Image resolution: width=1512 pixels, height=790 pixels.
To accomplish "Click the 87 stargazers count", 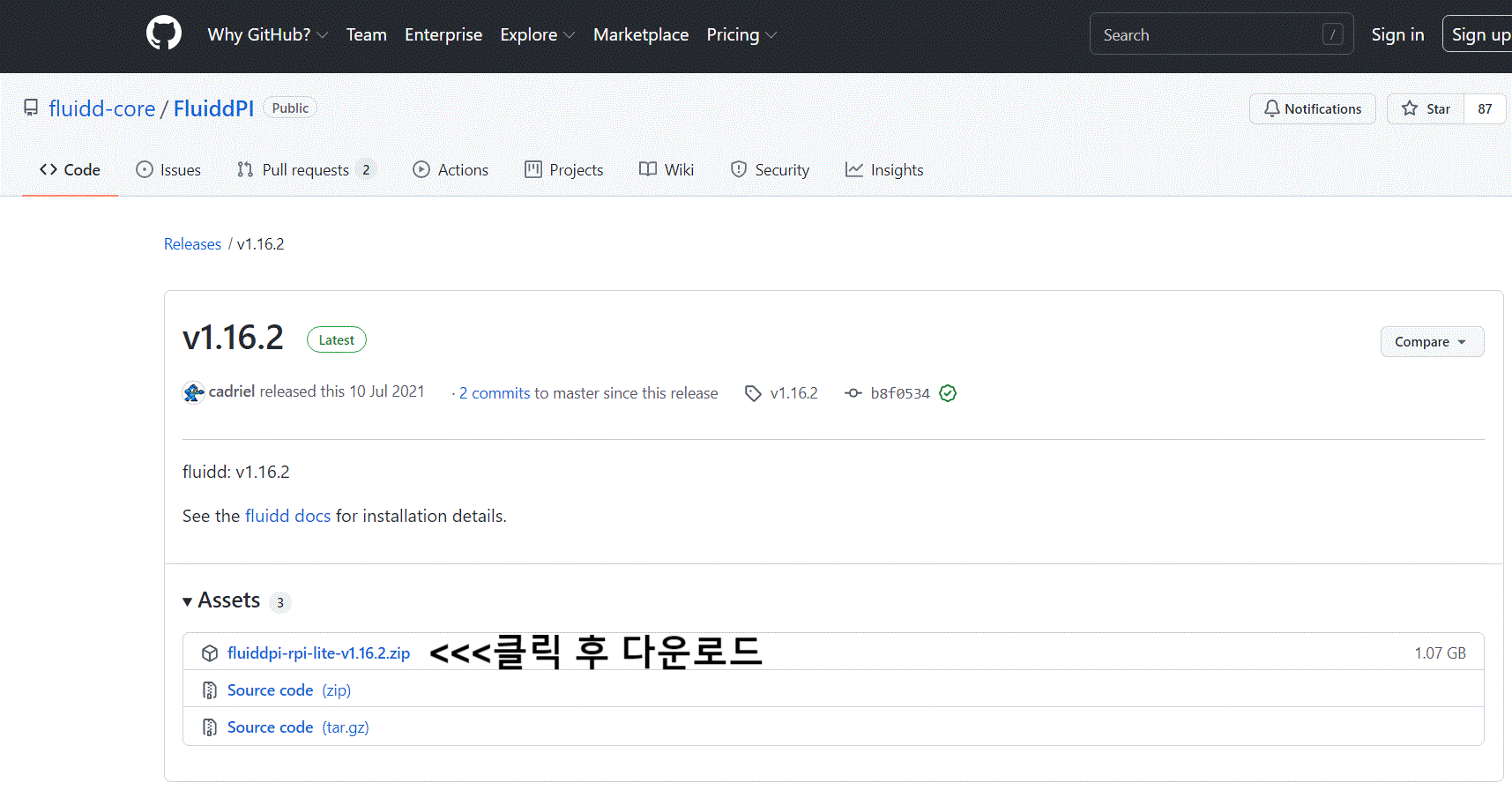I will (1485, 108).
